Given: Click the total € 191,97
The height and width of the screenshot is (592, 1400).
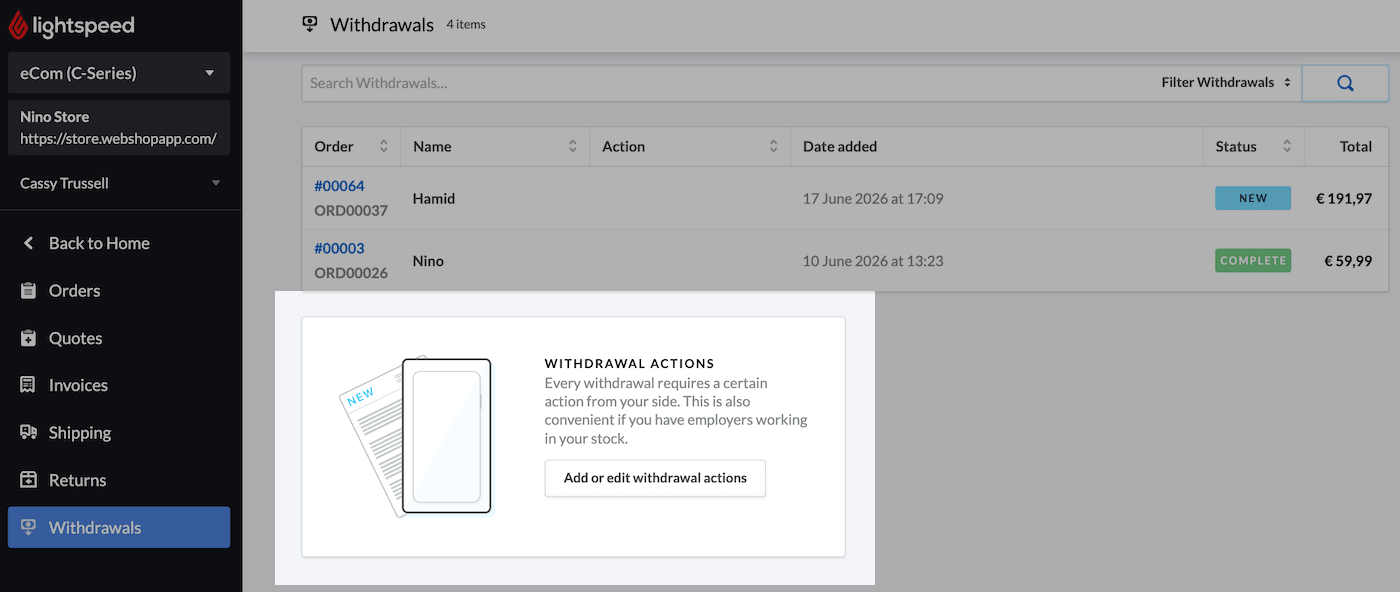Looking at the screenshot, I should [x=1344, y=198].
